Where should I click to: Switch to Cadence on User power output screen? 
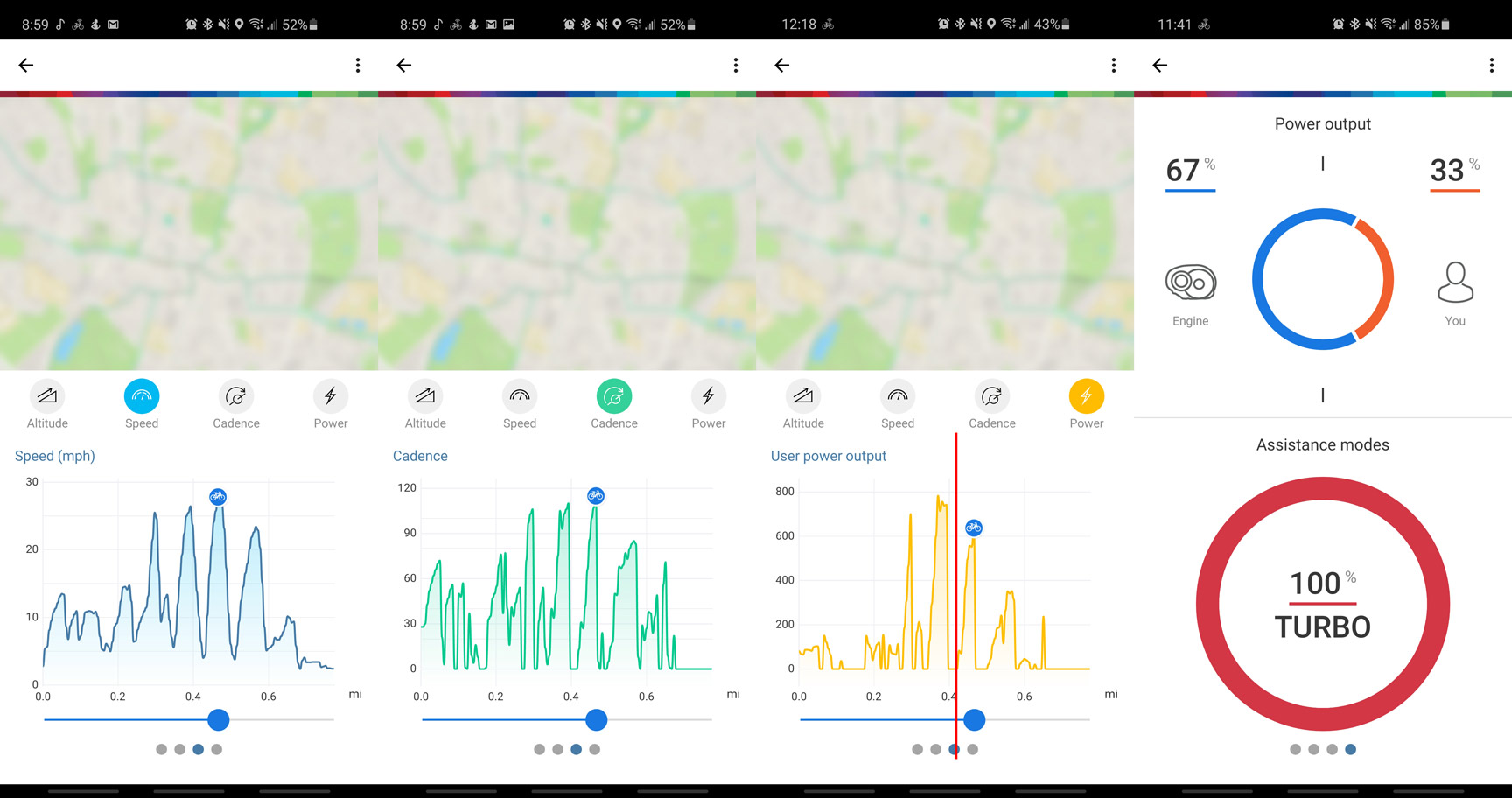click(991, 396)
